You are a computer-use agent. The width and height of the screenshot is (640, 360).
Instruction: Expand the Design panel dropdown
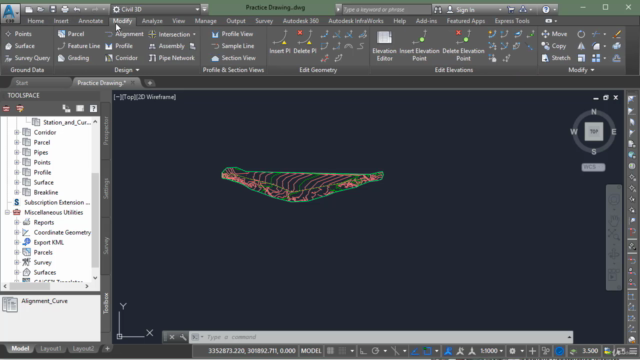[127, 70]
